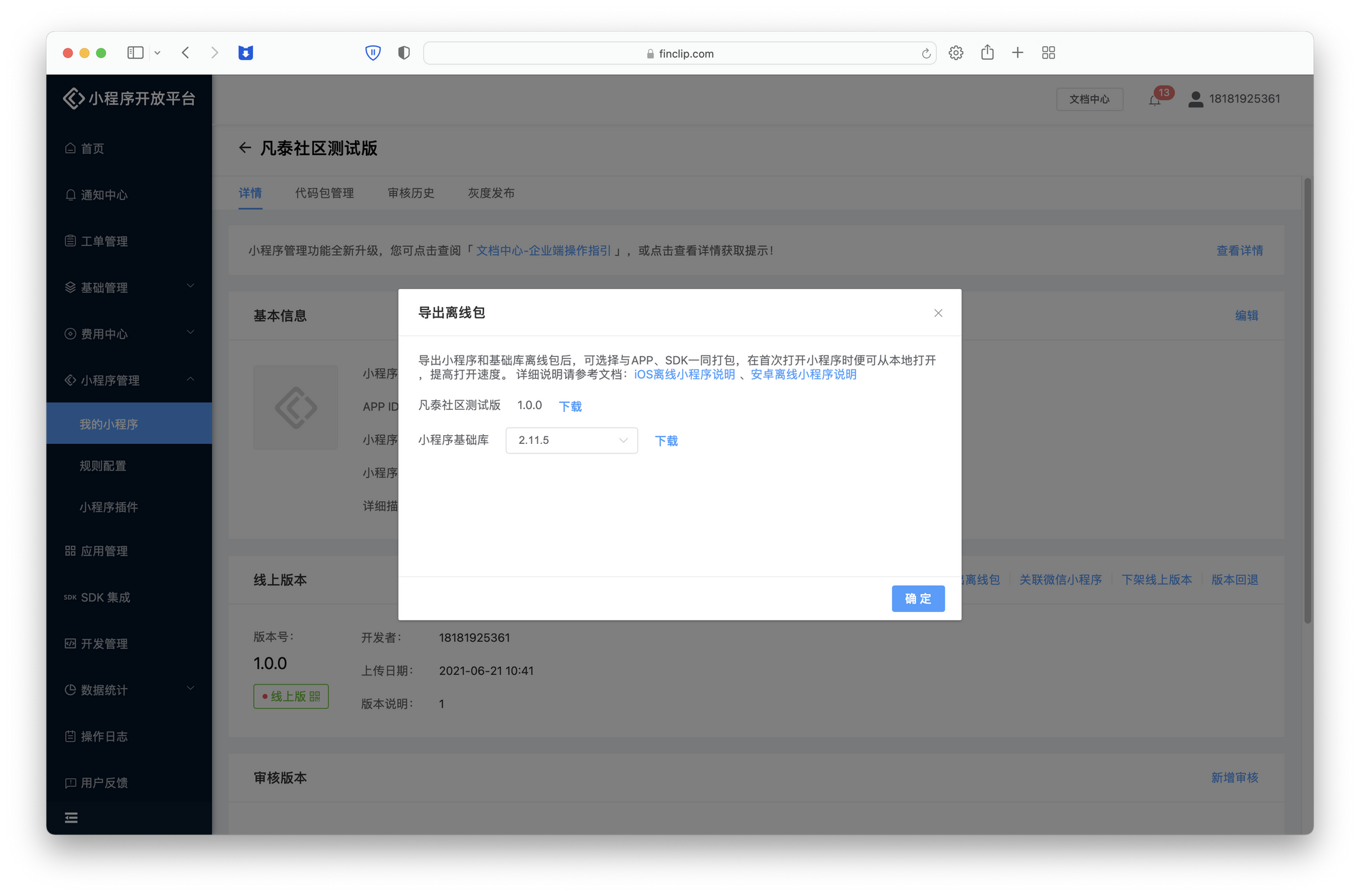Show the Safari tab overview
Viewport: 1360px width, 896px height.
1049,52
